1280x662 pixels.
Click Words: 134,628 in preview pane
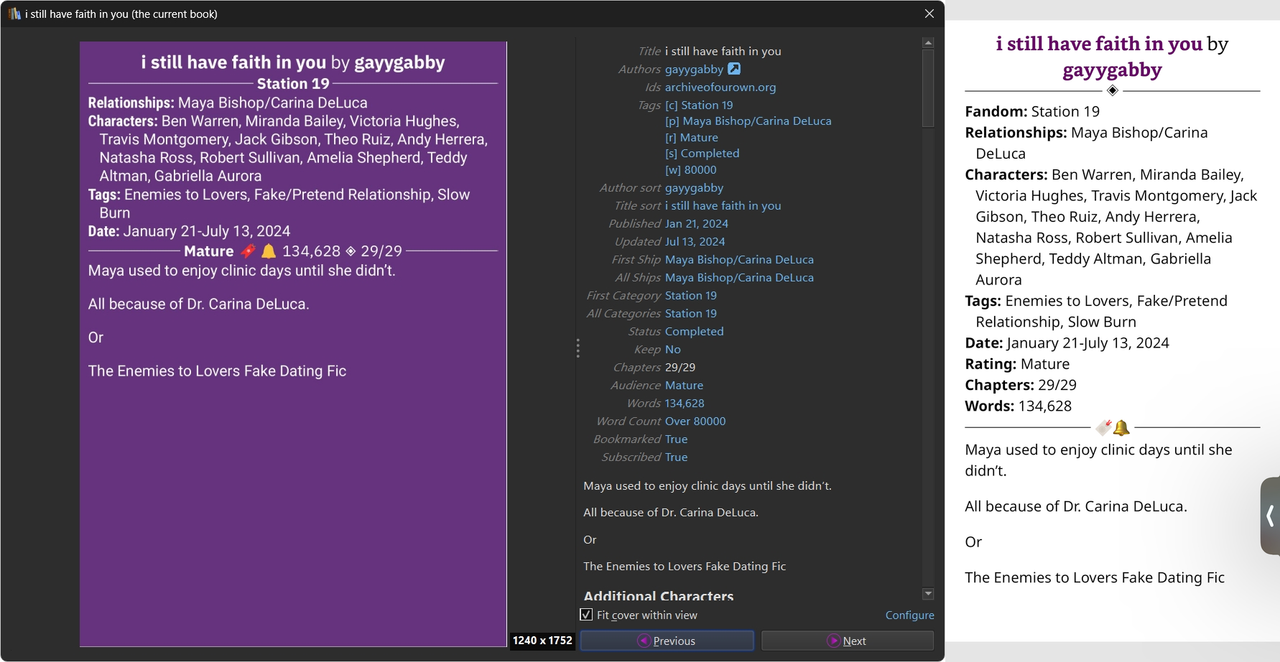(x=1018, y=406)
